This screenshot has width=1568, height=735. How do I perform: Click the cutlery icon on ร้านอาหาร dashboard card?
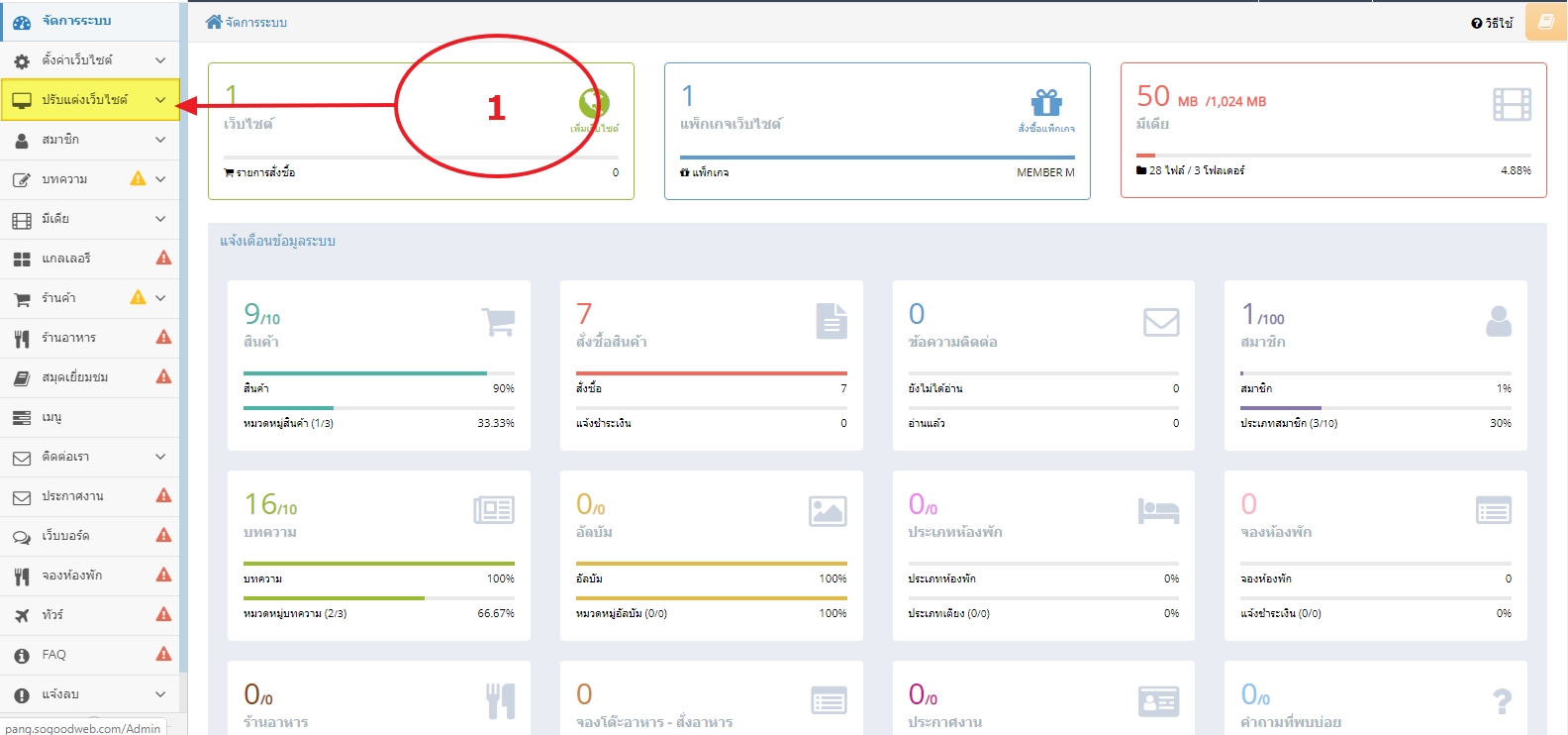[x=501, y=700]
